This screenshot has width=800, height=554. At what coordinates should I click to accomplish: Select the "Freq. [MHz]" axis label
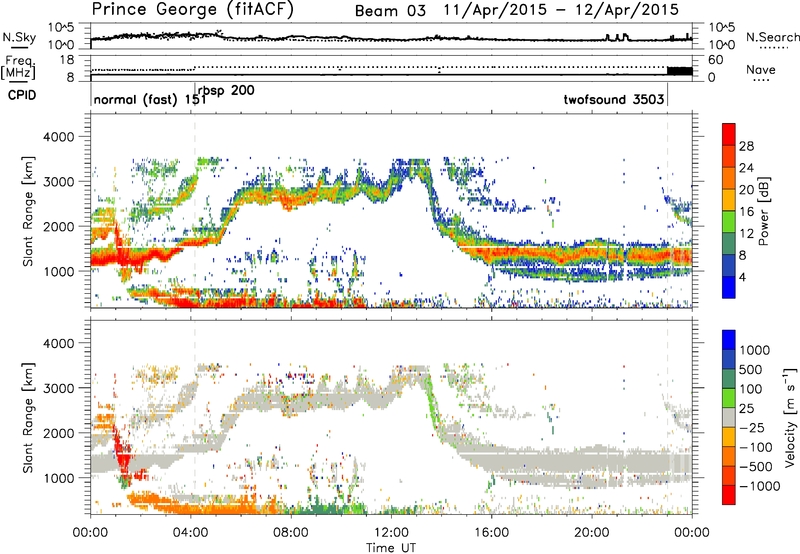18,68
